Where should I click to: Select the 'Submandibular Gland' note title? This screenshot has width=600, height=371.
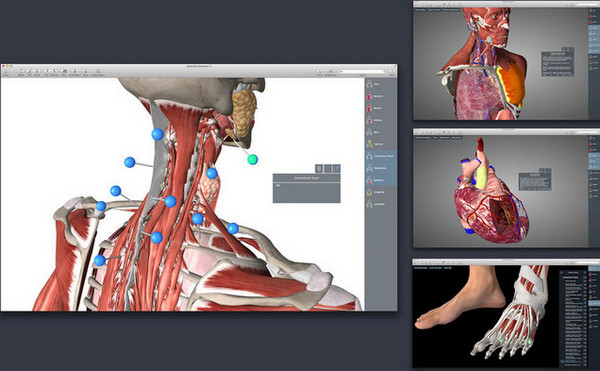tap(307, 178)
